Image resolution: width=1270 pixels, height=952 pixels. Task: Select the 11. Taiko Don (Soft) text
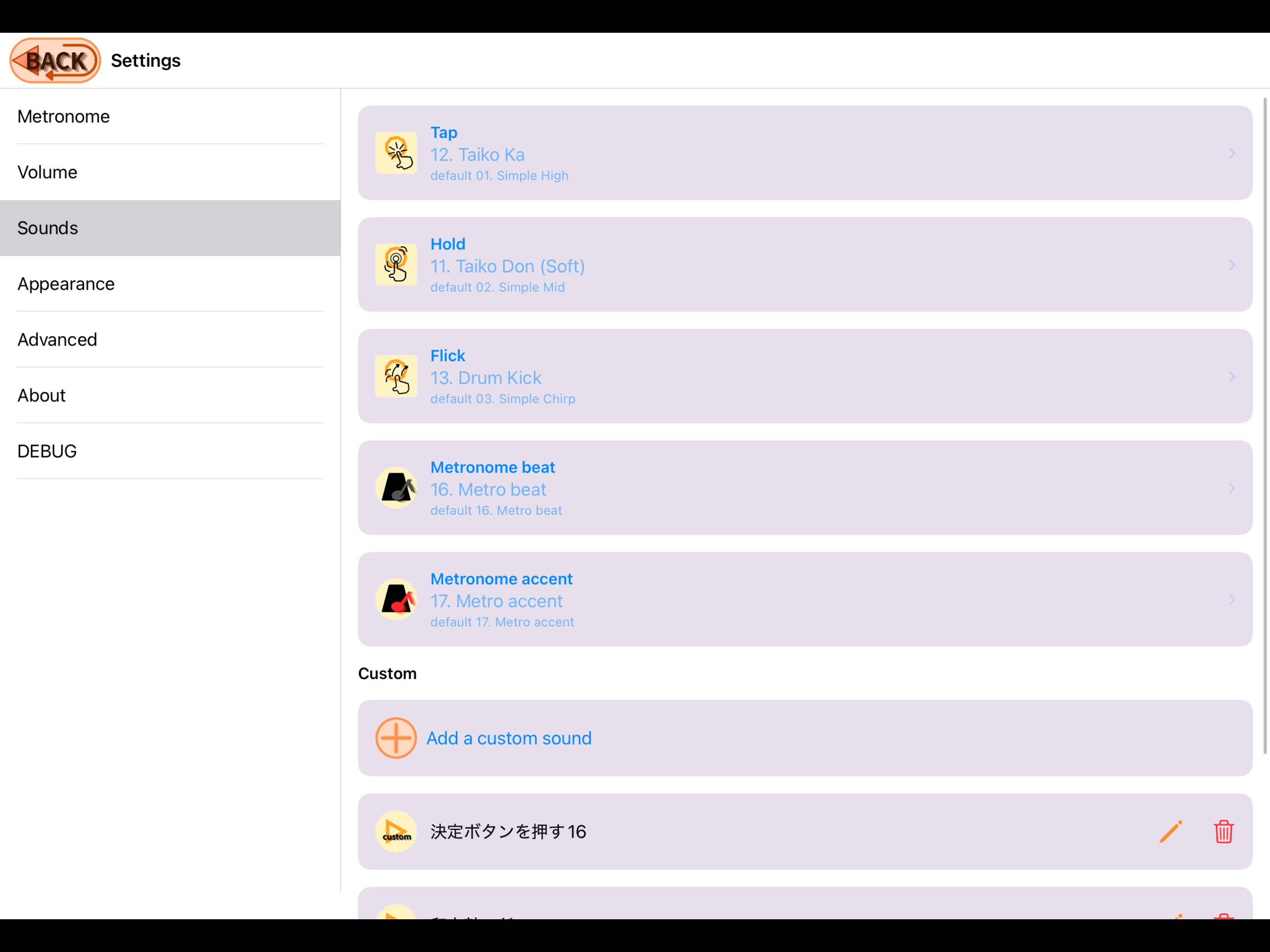pyautogui.click(x=508, y=266)
